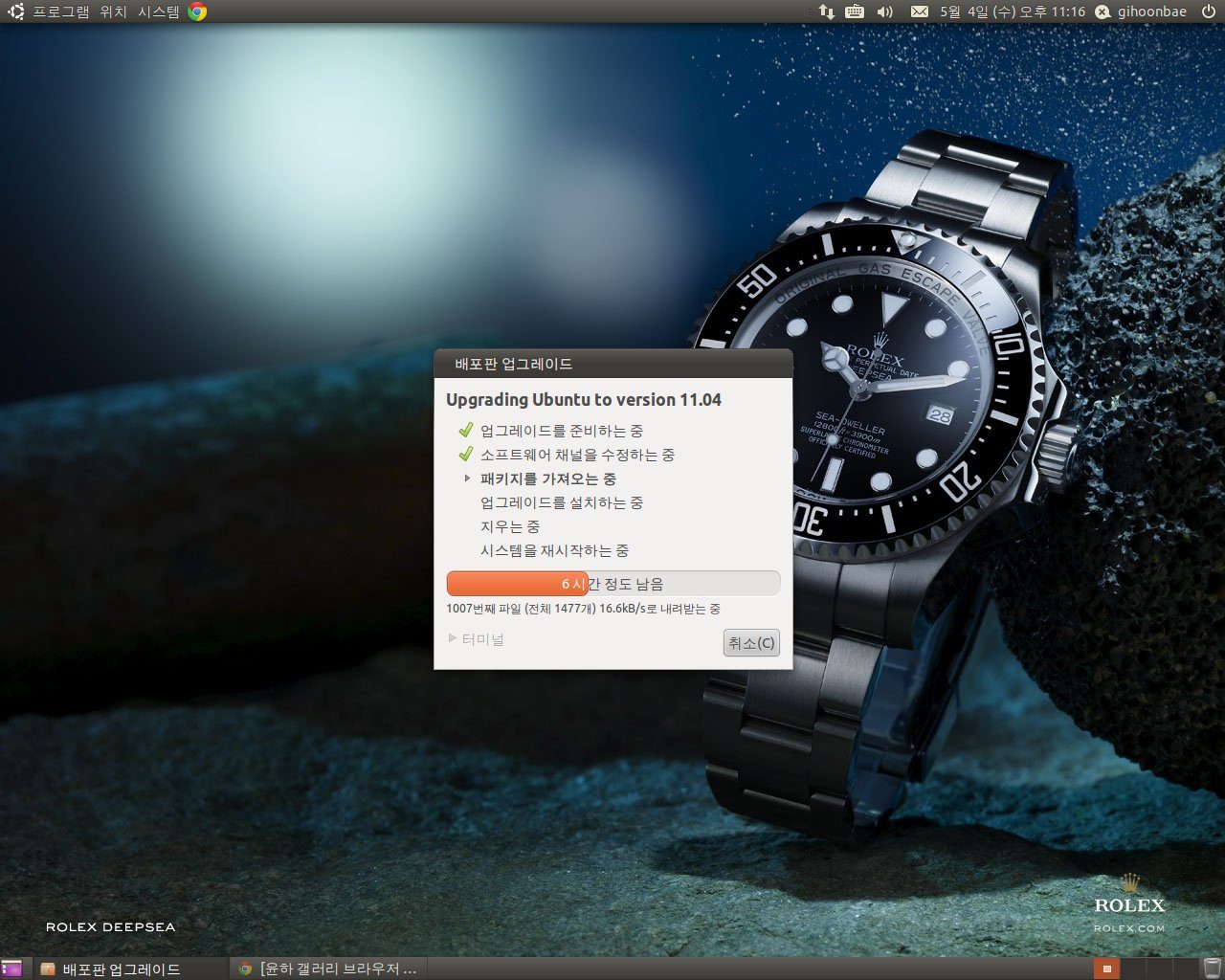Click the 배포판 업그레이드 dialog title bar

(612, 364)
